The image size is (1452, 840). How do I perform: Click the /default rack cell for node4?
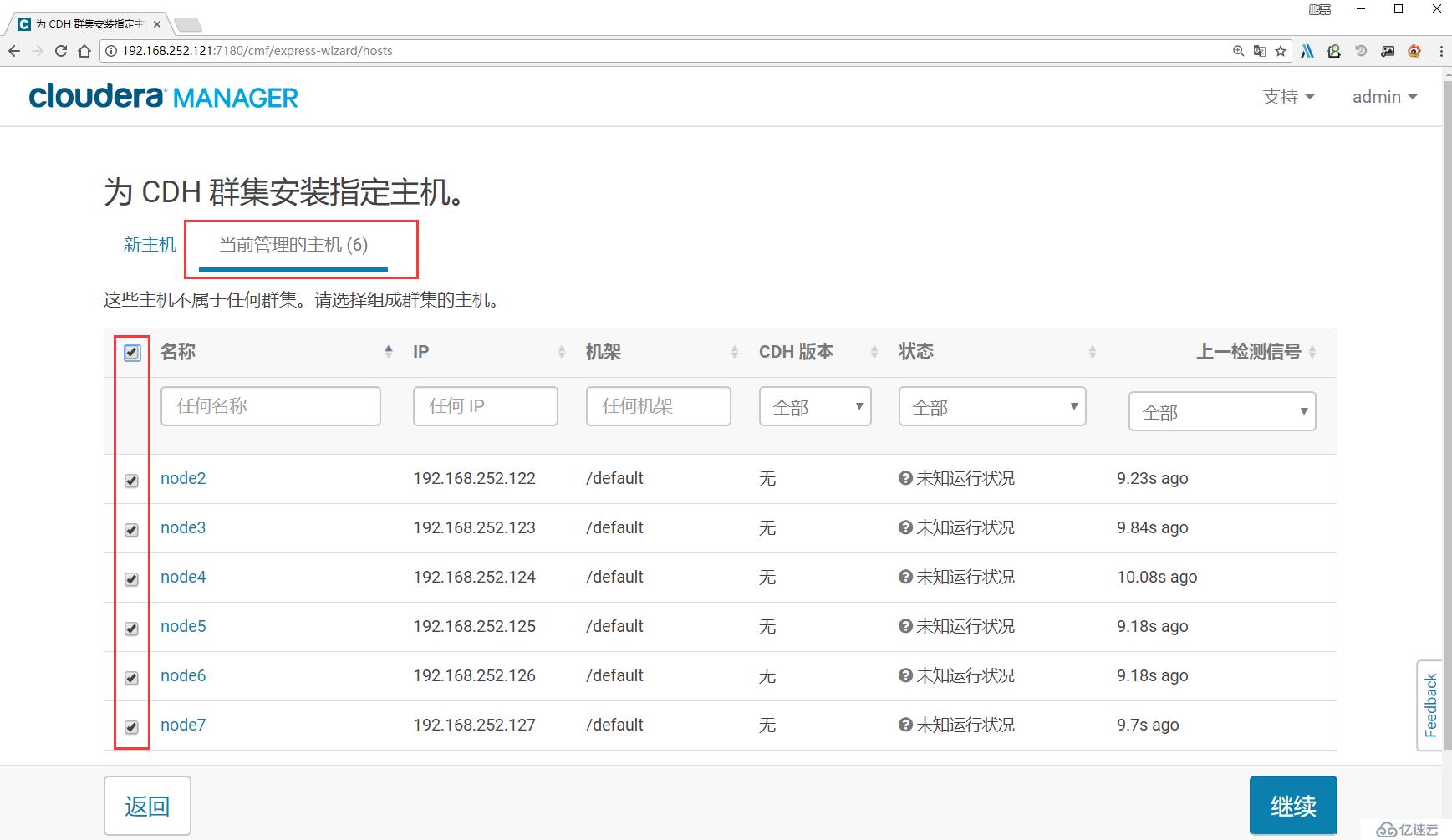click(x=614, y=577)
